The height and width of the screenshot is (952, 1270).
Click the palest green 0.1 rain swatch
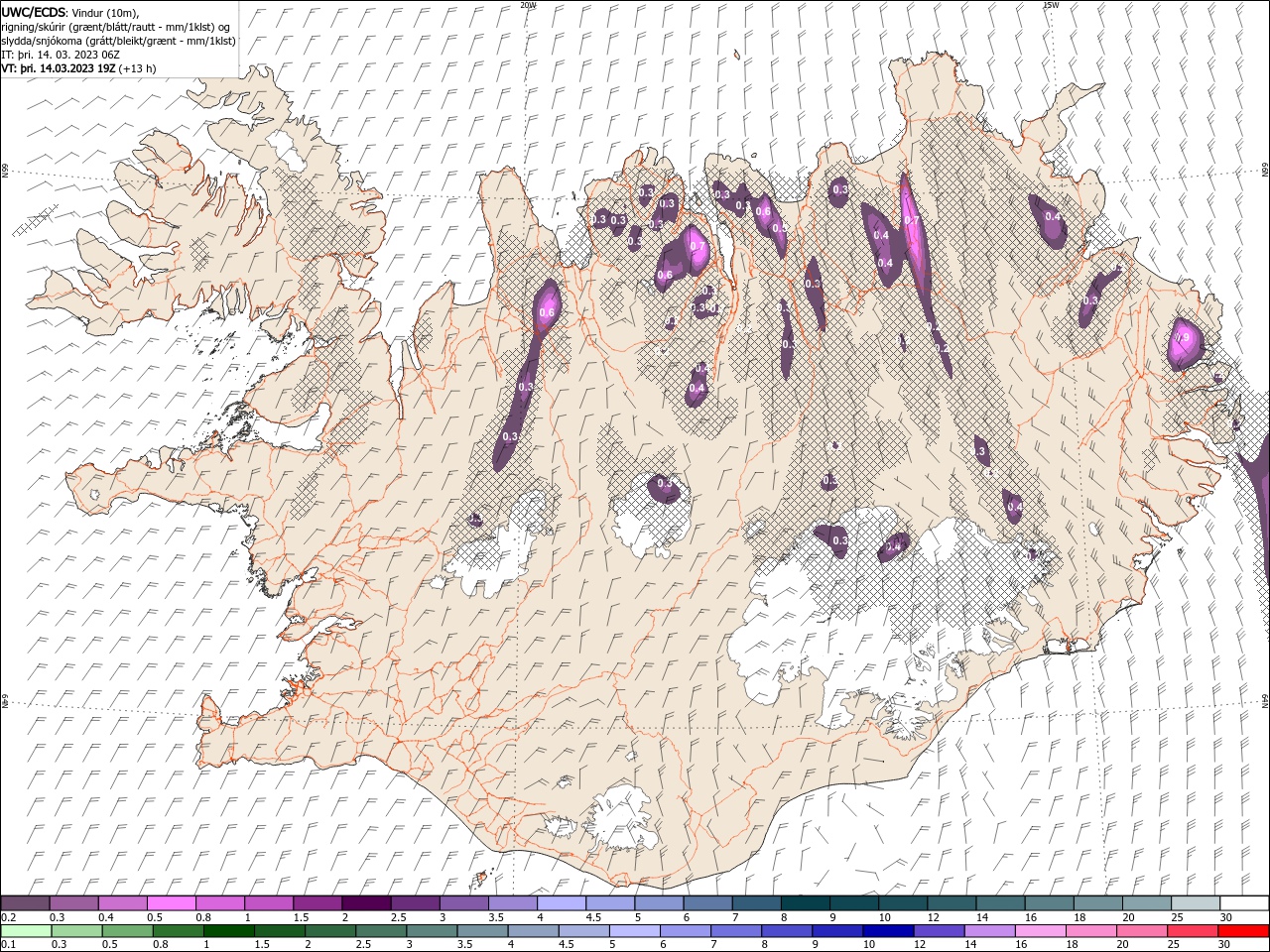[26, 931]
